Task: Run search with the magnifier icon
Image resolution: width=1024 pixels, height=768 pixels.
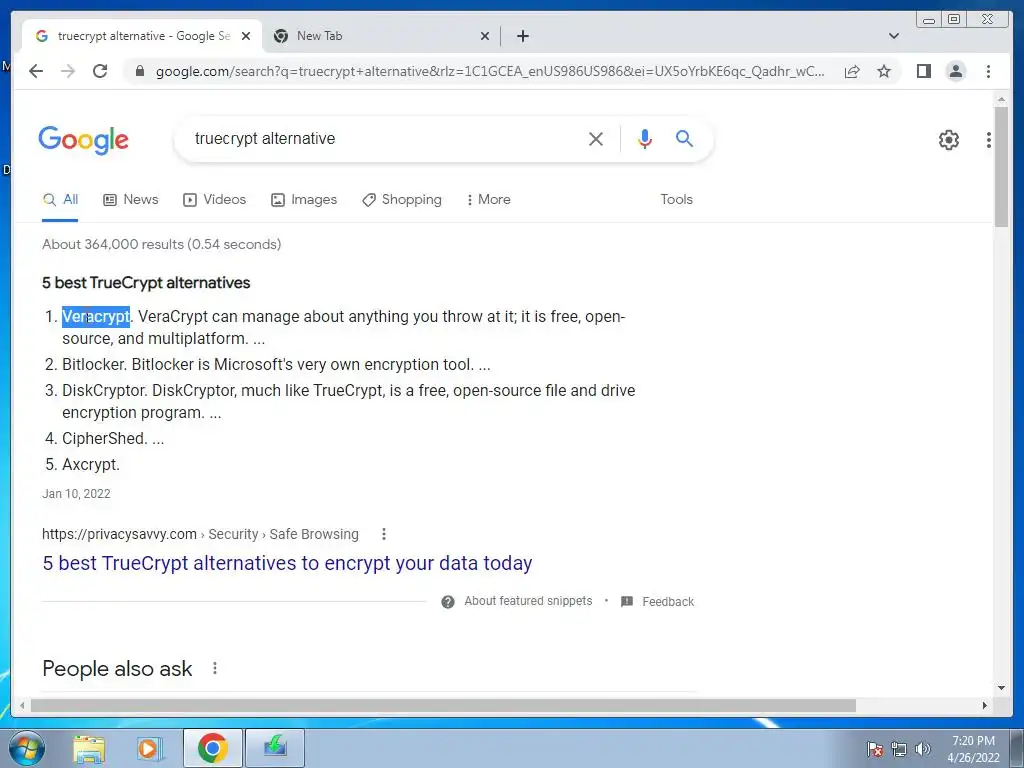Action: (684, 138)
